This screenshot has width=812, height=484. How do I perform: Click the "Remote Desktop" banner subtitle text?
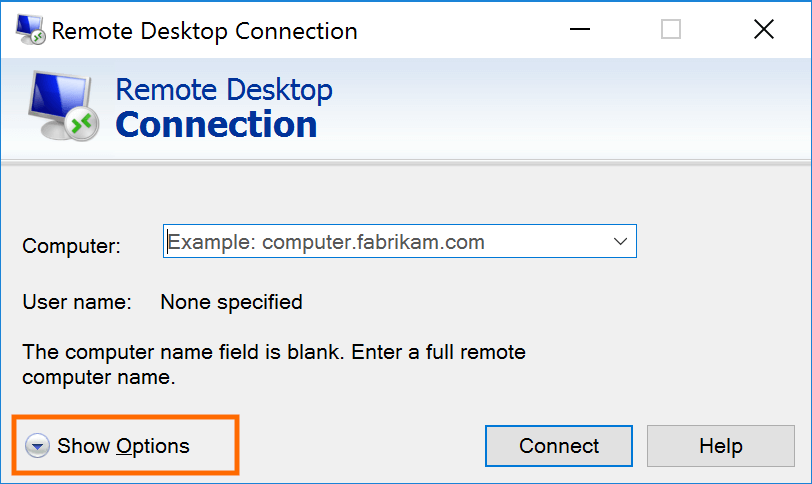tap(224, 89)
